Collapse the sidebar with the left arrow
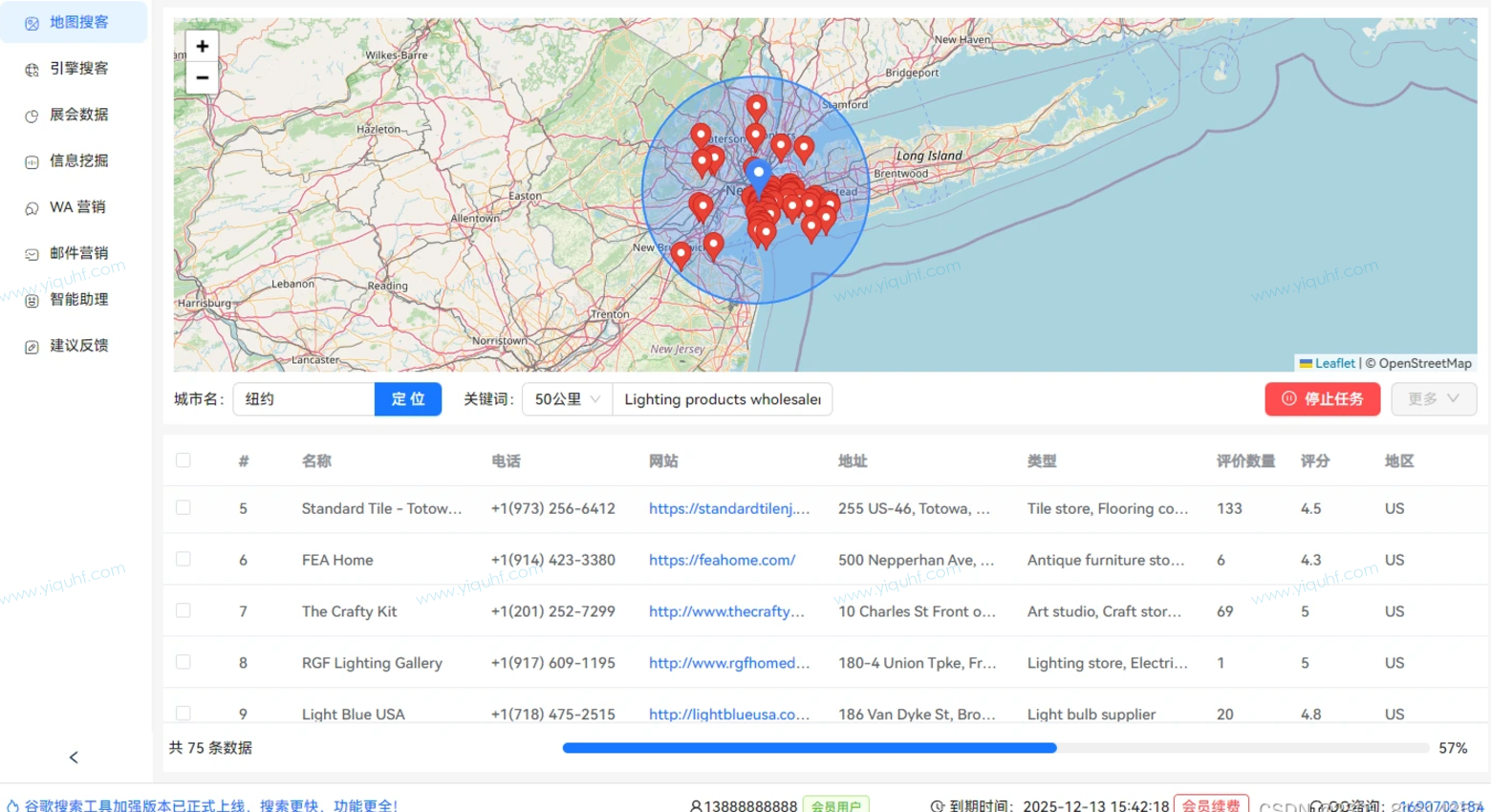This screenshot has height=812, width=1491. coord(74,758)
